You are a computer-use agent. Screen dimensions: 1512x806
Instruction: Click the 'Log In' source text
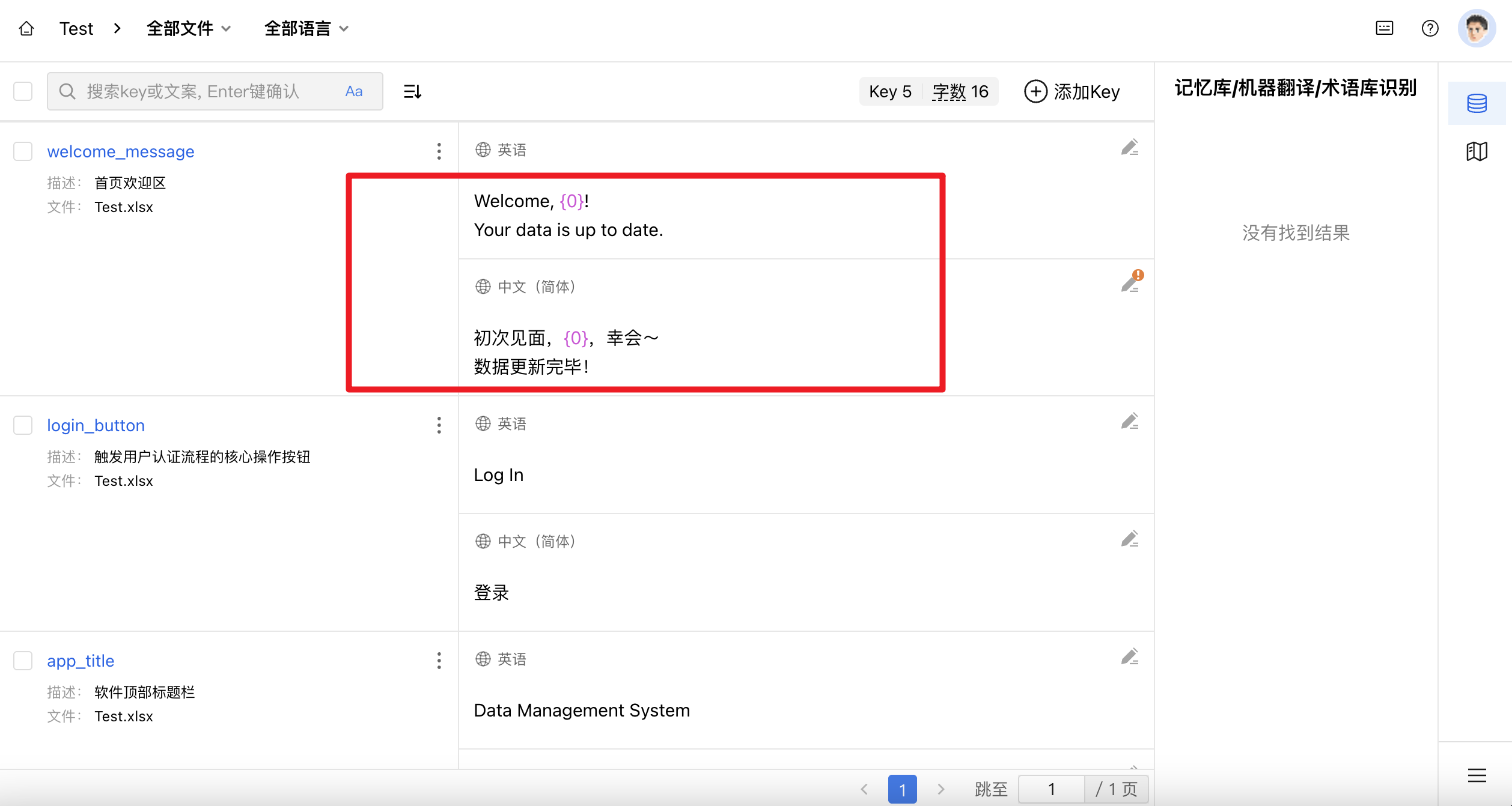[x=499, y=475]
